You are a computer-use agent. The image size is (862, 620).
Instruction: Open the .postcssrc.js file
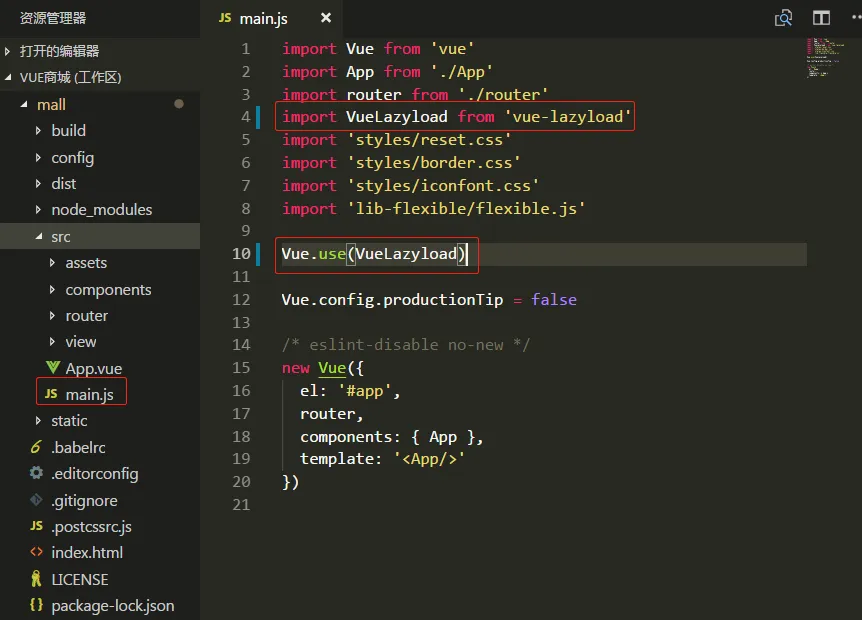point(91,526)
